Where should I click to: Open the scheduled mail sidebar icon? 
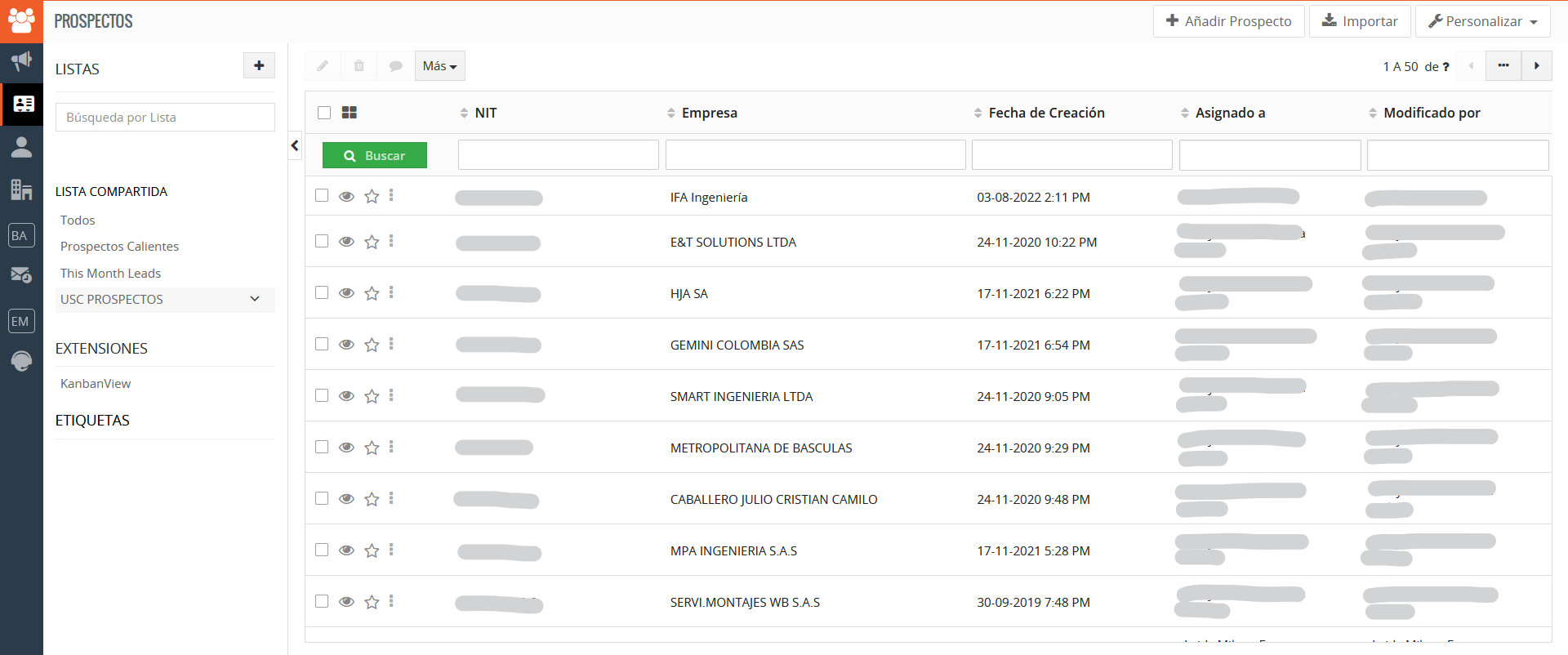tap(21, 275)
